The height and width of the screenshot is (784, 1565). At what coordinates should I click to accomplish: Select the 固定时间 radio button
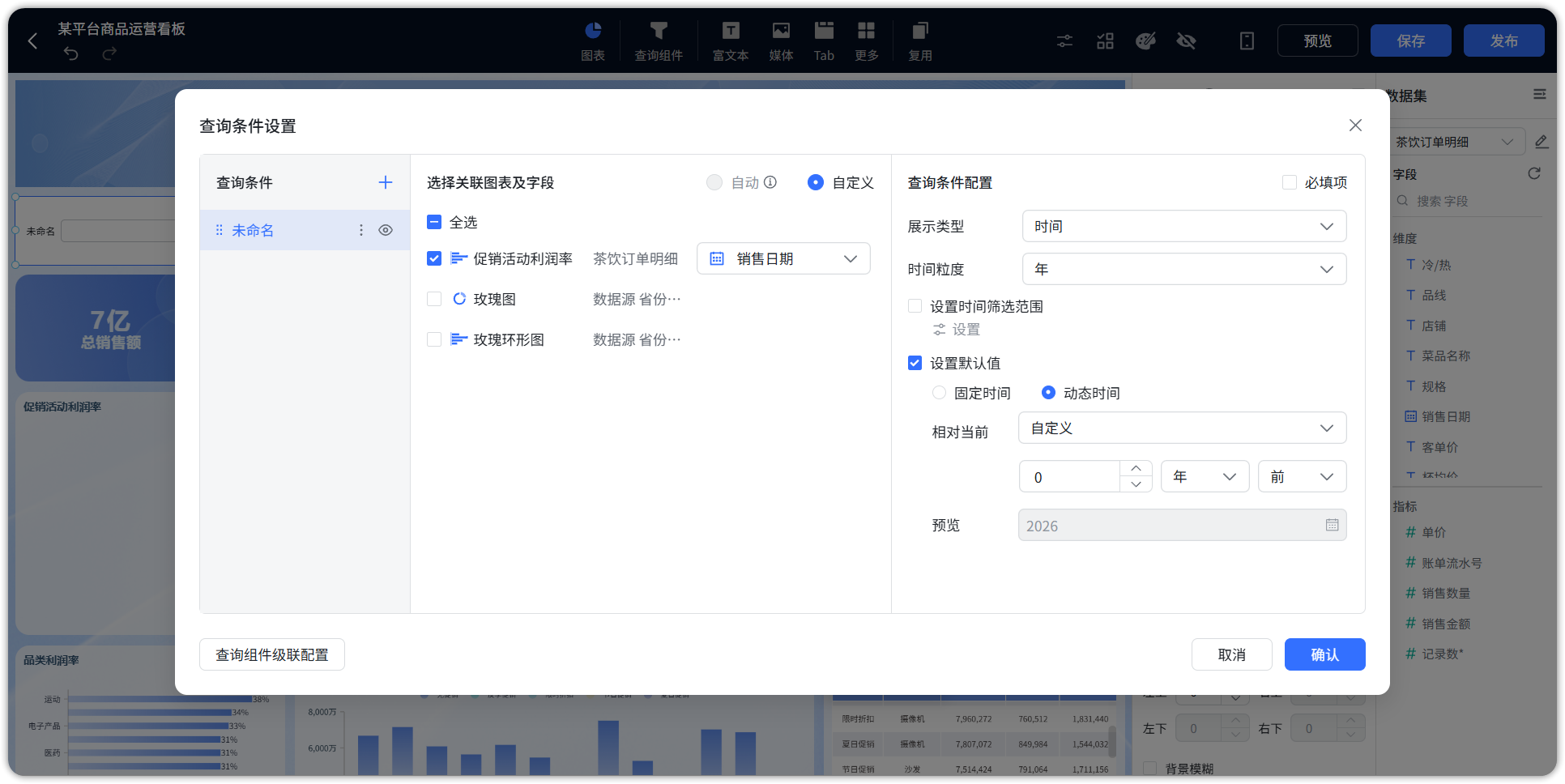click(940, 393)
